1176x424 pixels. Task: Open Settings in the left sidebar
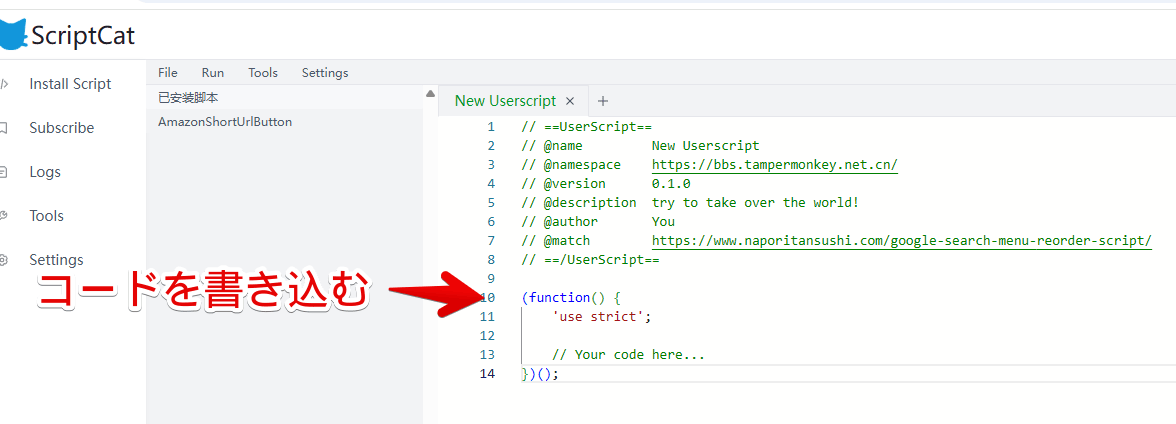(x=56, y=260)
